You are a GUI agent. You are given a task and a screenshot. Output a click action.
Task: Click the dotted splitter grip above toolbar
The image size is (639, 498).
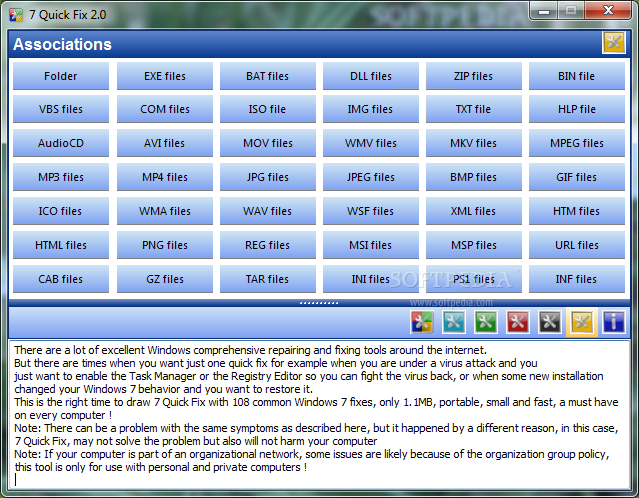[x=319, y=303]
